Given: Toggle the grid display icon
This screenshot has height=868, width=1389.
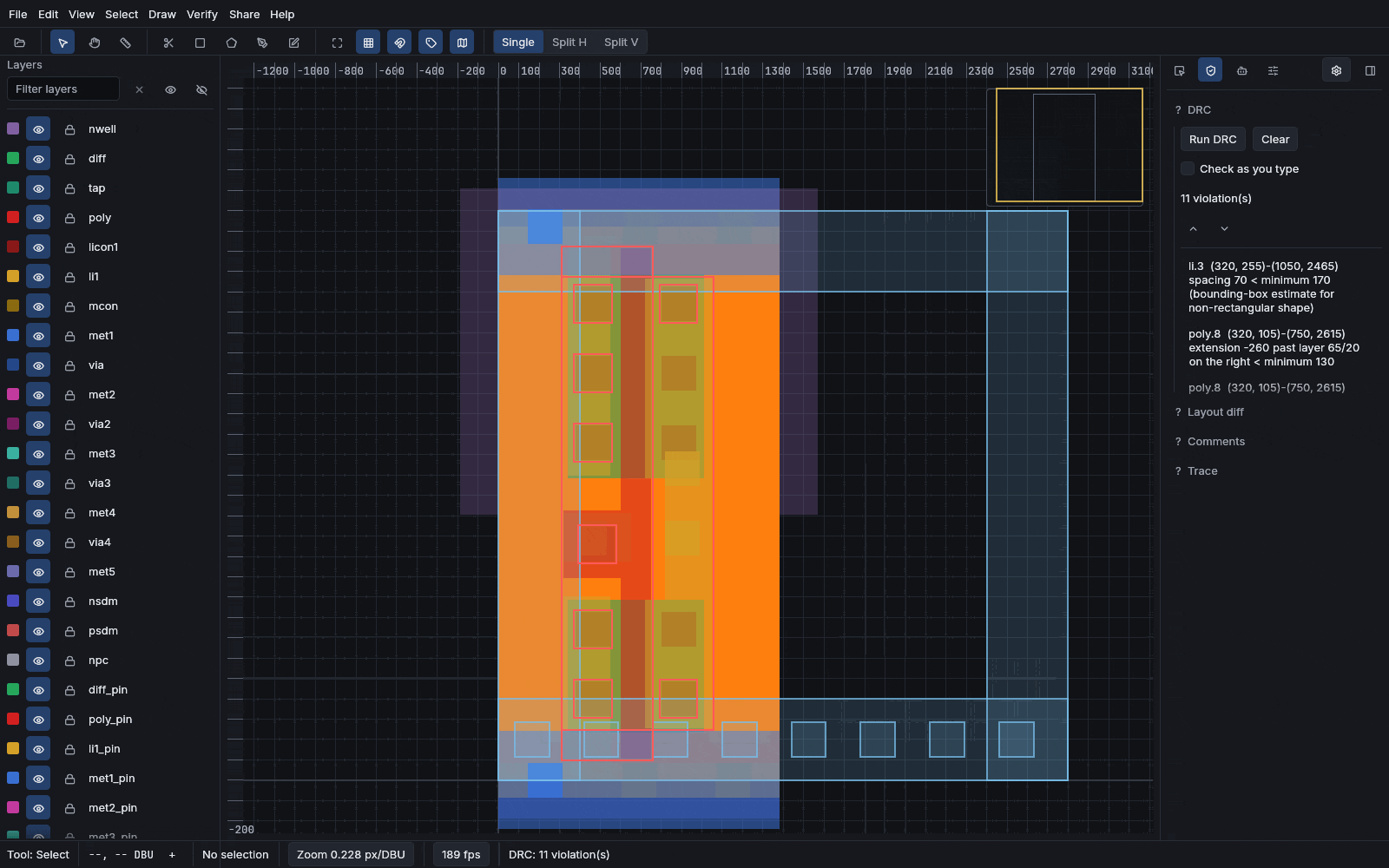Looking at the screenshot, I should [x=369, y=43].
